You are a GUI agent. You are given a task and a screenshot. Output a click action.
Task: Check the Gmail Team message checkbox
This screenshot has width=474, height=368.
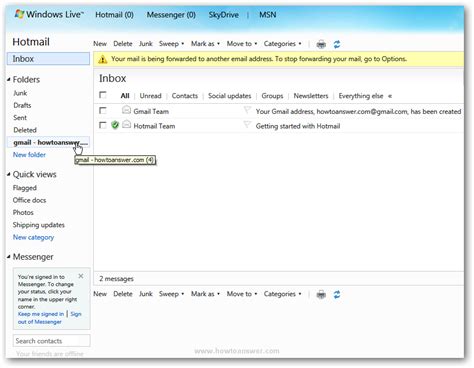point(103,110)
